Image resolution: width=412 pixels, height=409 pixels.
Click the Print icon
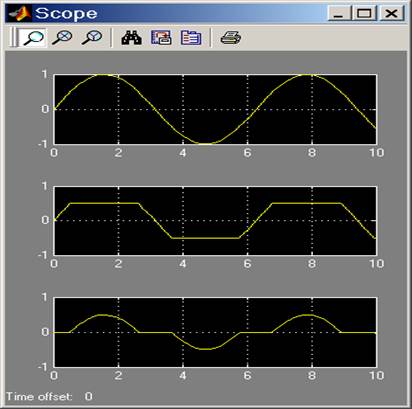[231, 37]
